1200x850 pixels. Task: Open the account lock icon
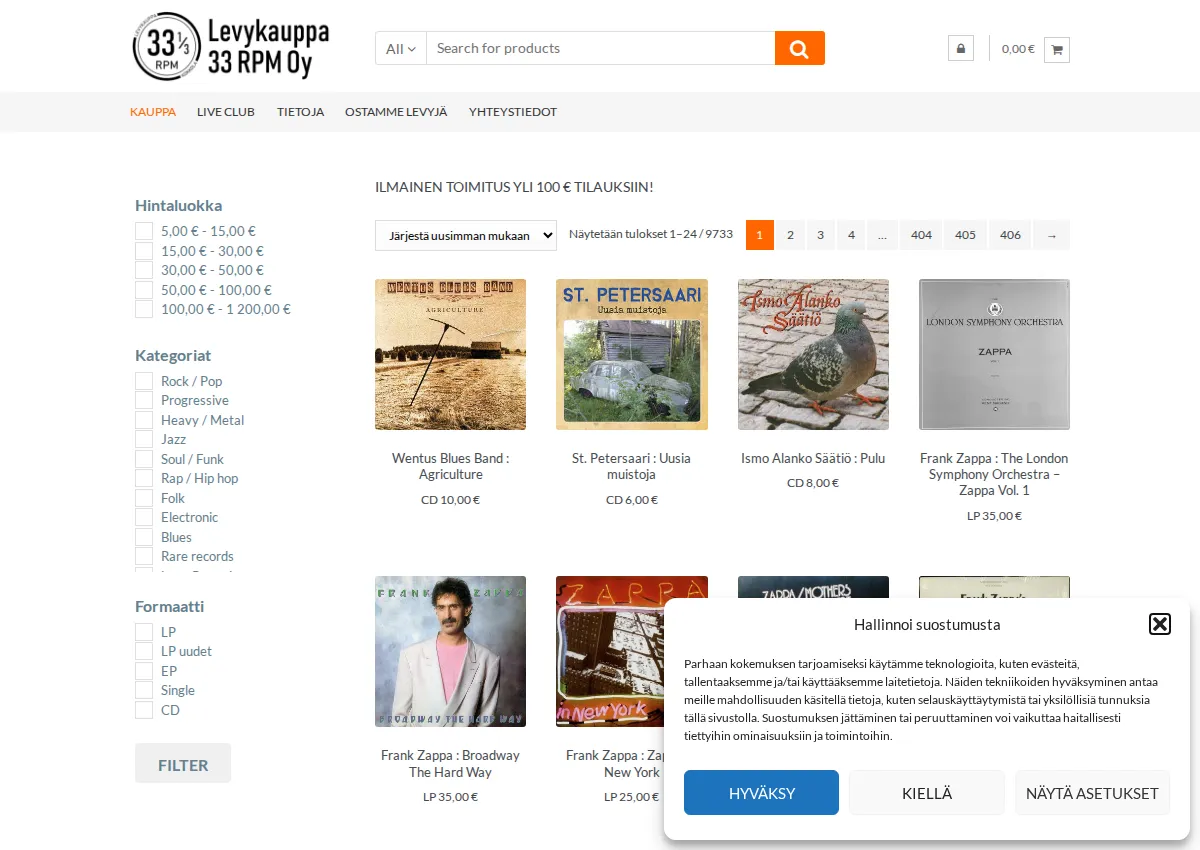point(961,48)
